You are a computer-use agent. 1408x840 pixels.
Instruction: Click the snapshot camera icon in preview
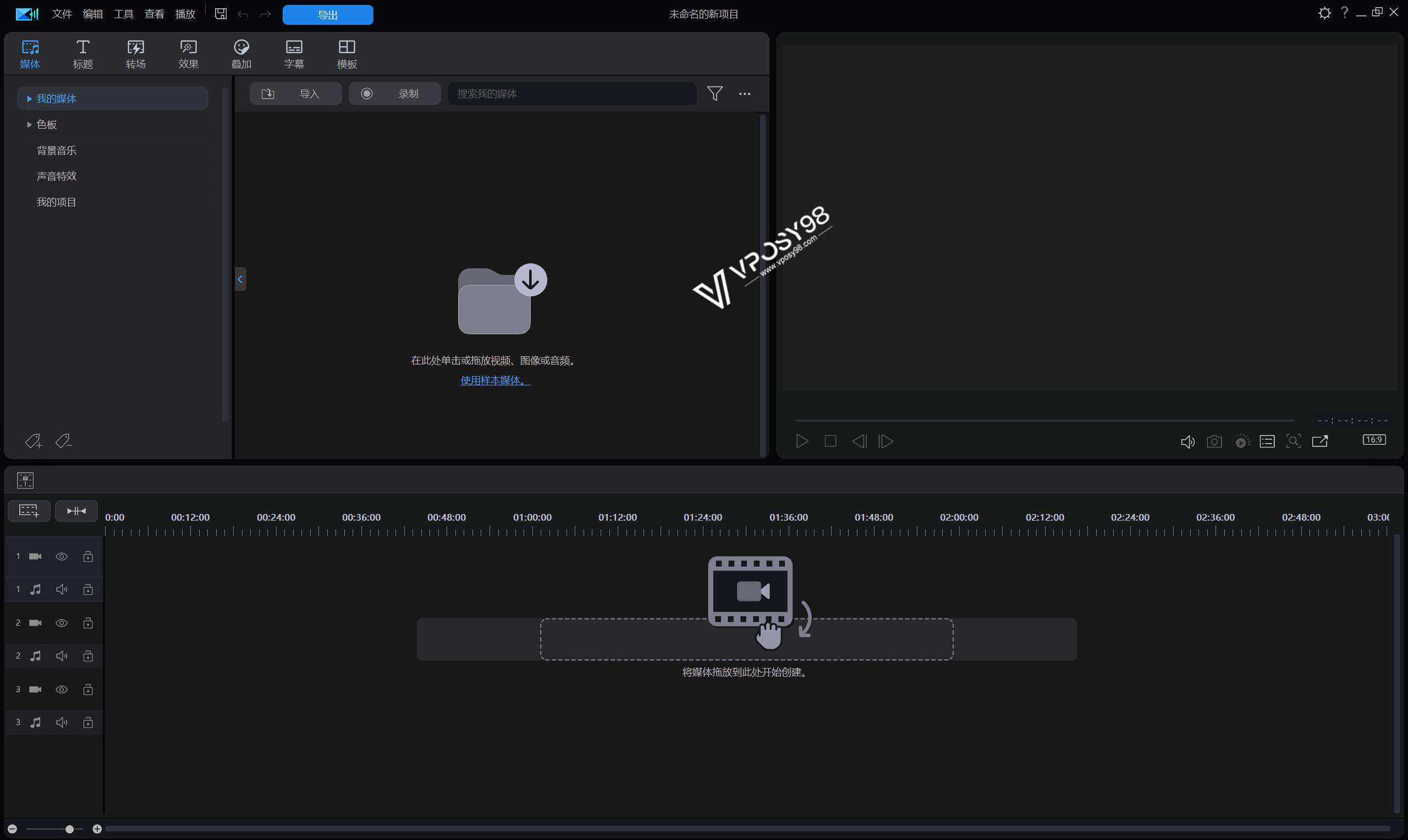pyautogui.click(x=1214, y=441)
